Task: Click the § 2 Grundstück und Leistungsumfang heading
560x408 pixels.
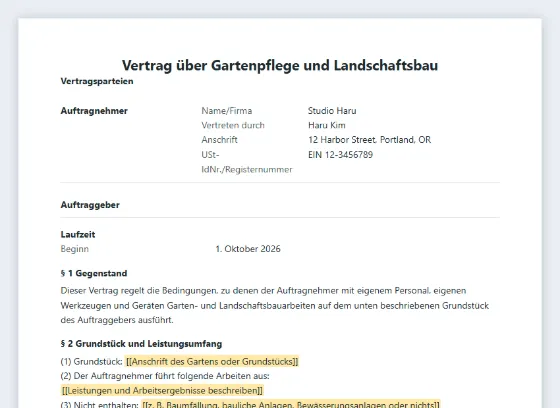Action: [x=141, y=344]
